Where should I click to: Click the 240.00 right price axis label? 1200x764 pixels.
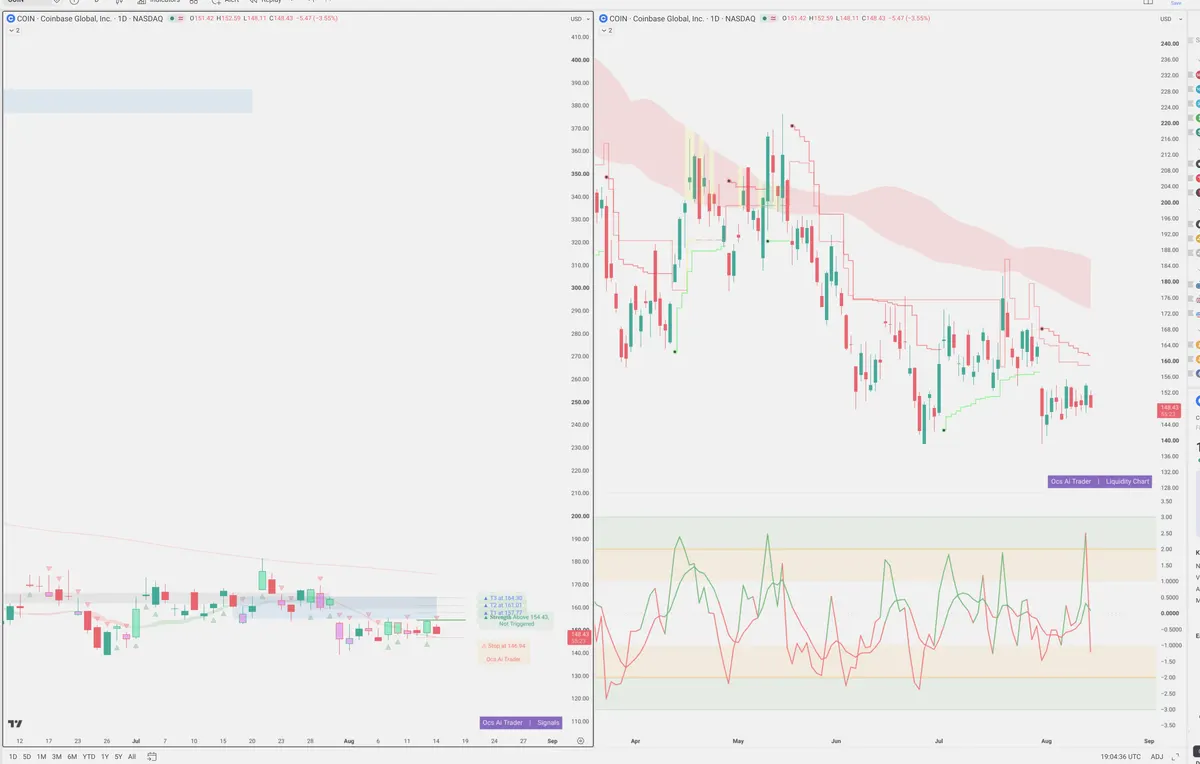click(x=1170, y=44)
